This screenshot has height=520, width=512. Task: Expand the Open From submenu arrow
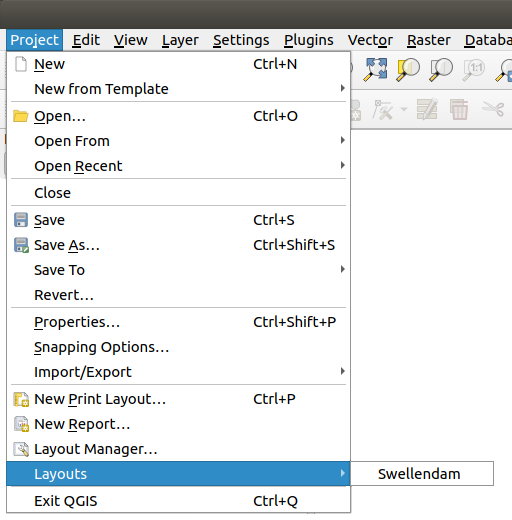click(342, 140)
